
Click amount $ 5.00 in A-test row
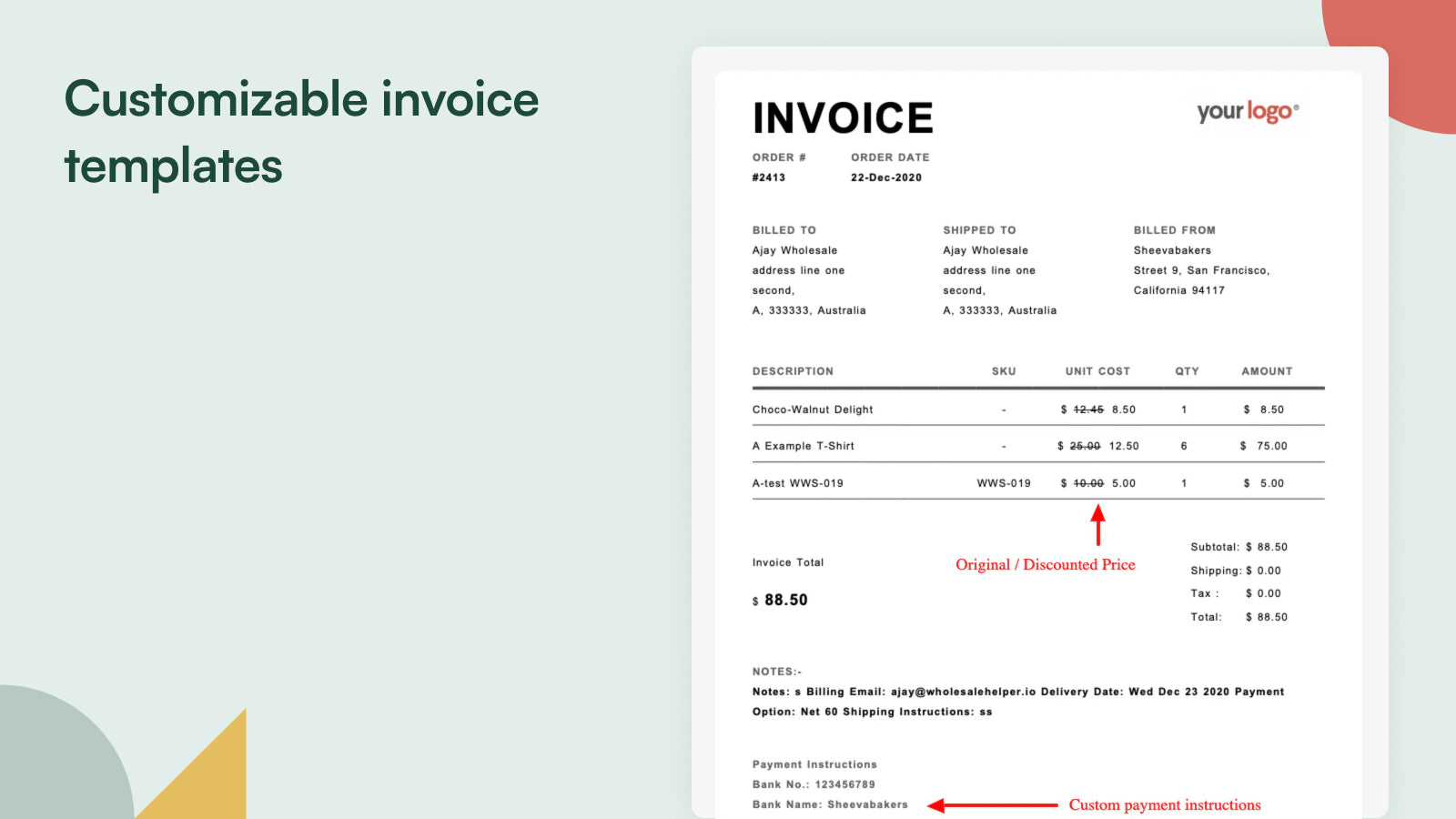pos(1263,483)
